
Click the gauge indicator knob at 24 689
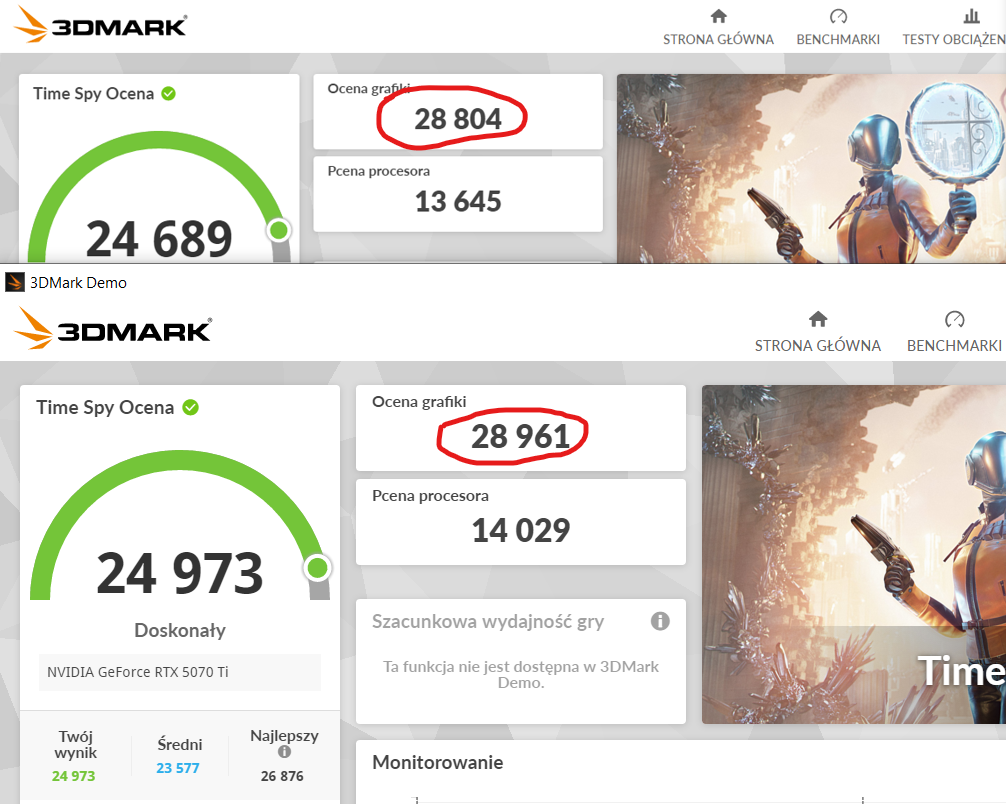[x=278, y=230]
